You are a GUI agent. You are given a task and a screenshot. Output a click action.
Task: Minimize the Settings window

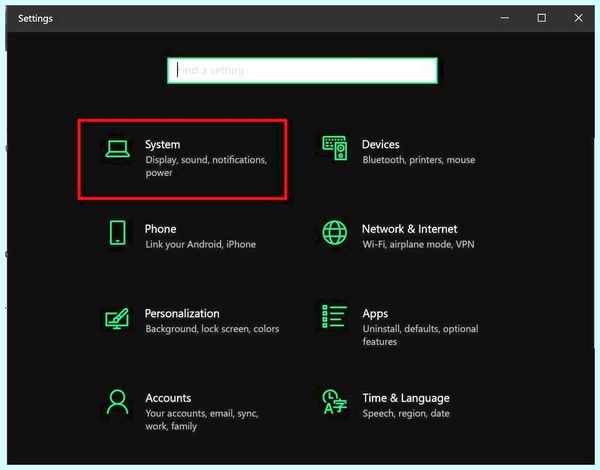505,18
